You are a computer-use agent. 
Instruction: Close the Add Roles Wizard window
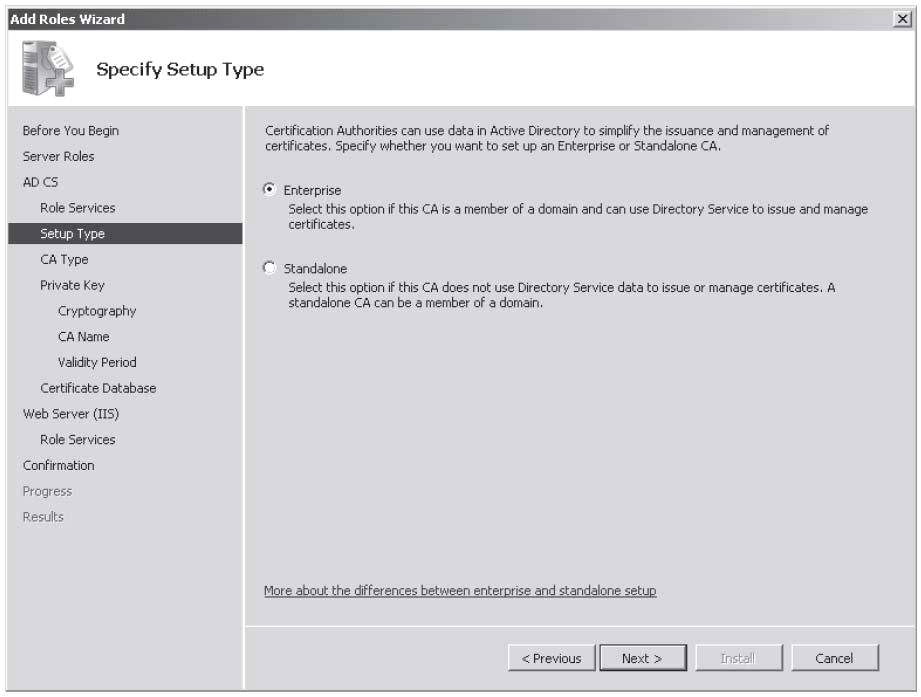point(902,19)
